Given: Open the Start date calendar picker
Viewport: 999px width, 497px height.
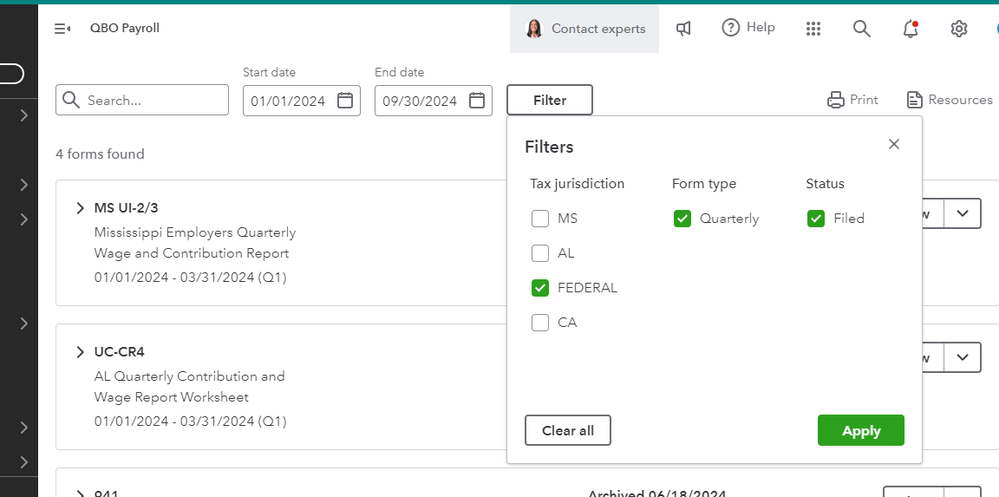Looking at the screenshot, I should [345, 100].
